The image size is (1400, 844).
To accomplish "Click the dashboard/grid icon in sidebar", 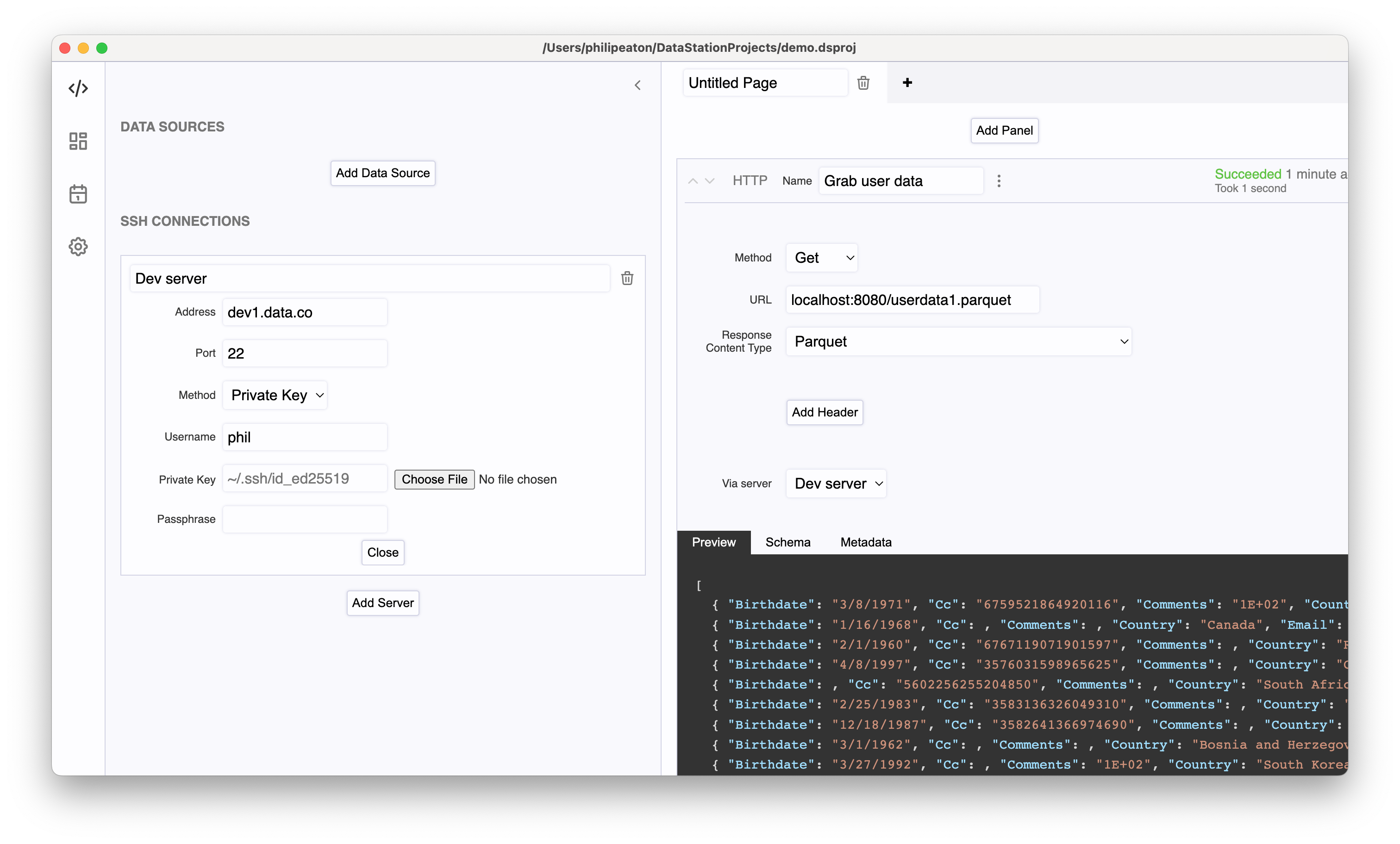I will [77, 141].
